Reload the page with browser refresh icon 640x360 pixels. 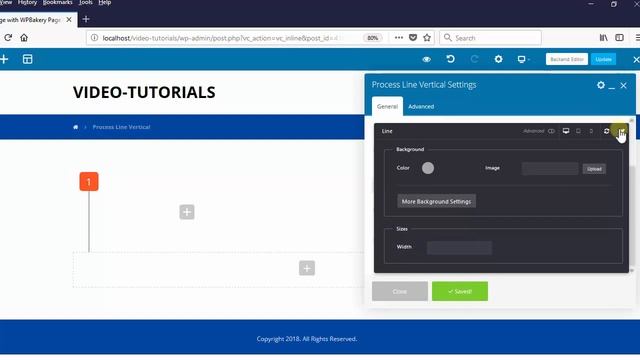point(8,38)
